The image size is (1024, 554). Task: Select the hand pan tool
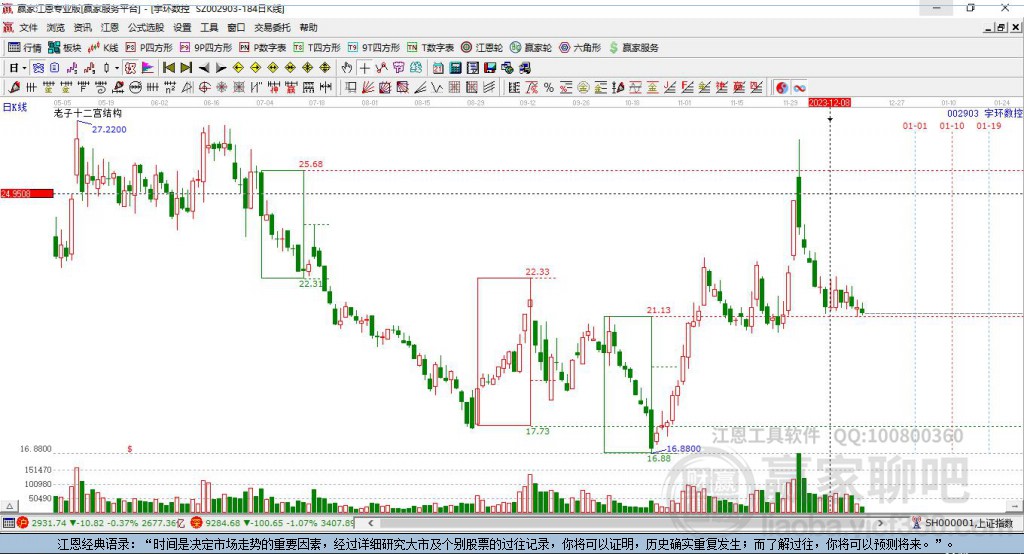pos(347,68)
